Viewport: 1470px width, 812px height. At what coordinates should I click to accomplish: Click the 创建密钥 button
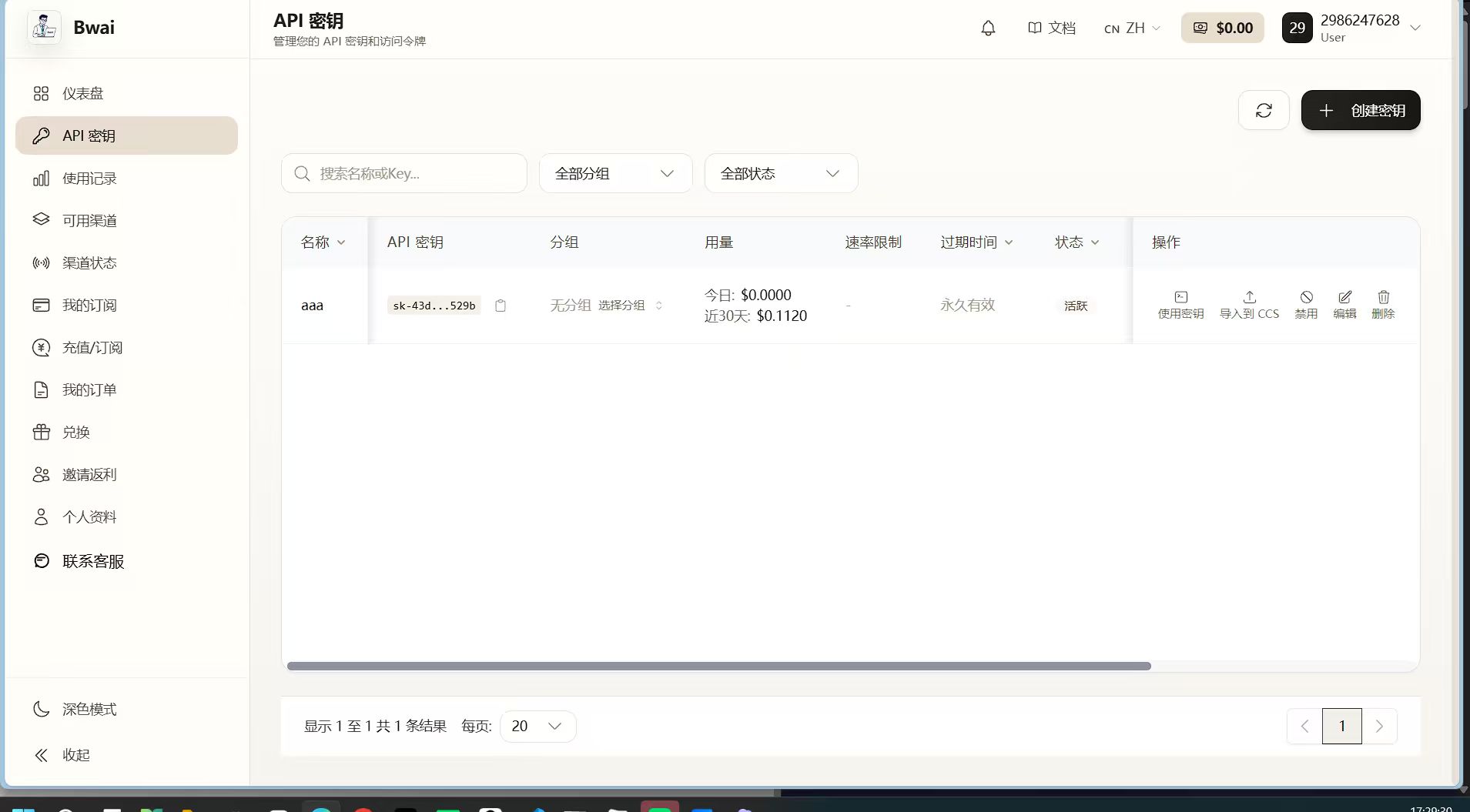pos(1361,110)
